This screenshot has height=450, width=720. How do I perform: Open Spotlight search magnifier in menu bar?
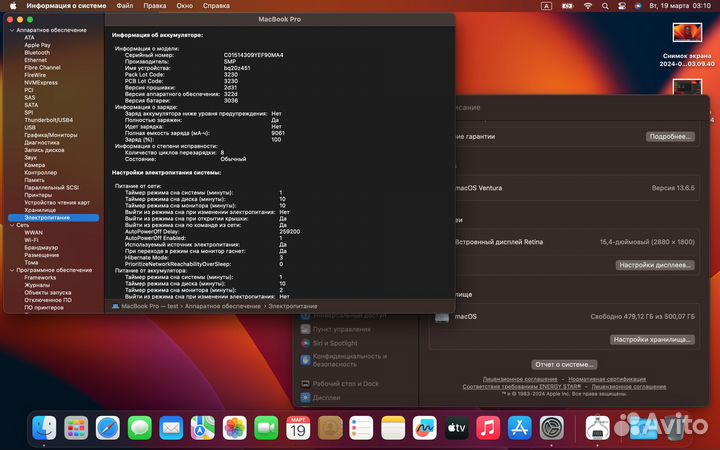[x=605, y=6]
